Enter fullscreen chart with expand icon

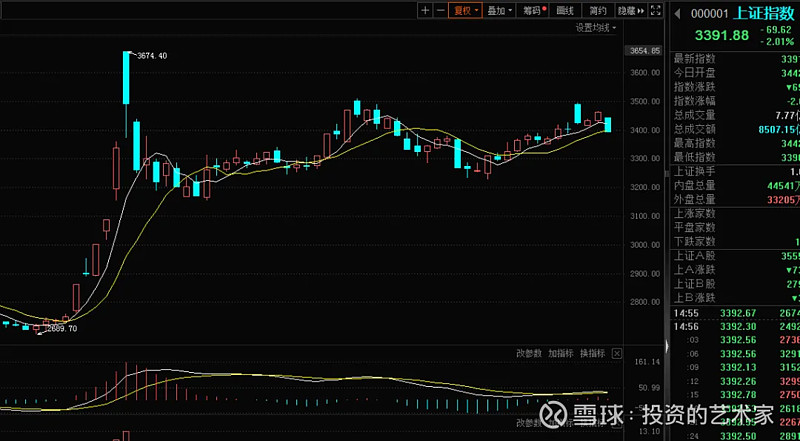coord(657,10)
